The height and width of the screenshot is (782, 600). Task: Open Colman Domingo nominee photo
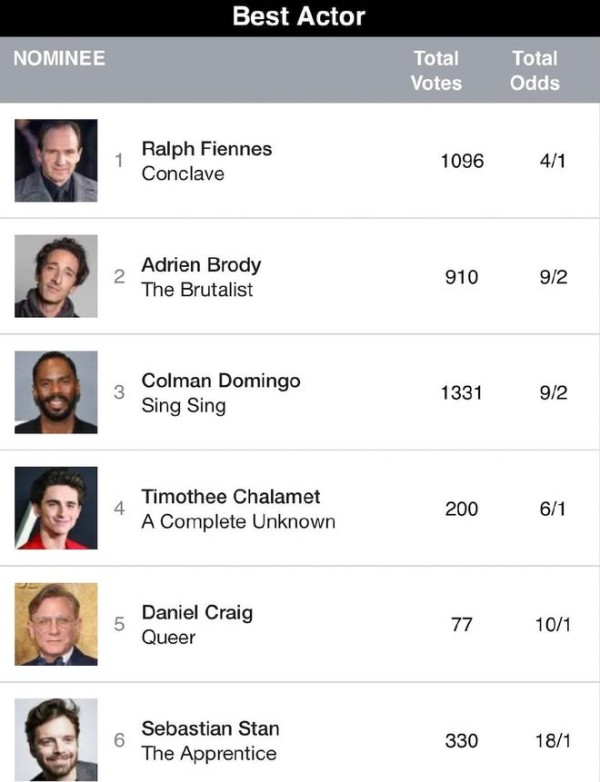(x=56, y=392)
